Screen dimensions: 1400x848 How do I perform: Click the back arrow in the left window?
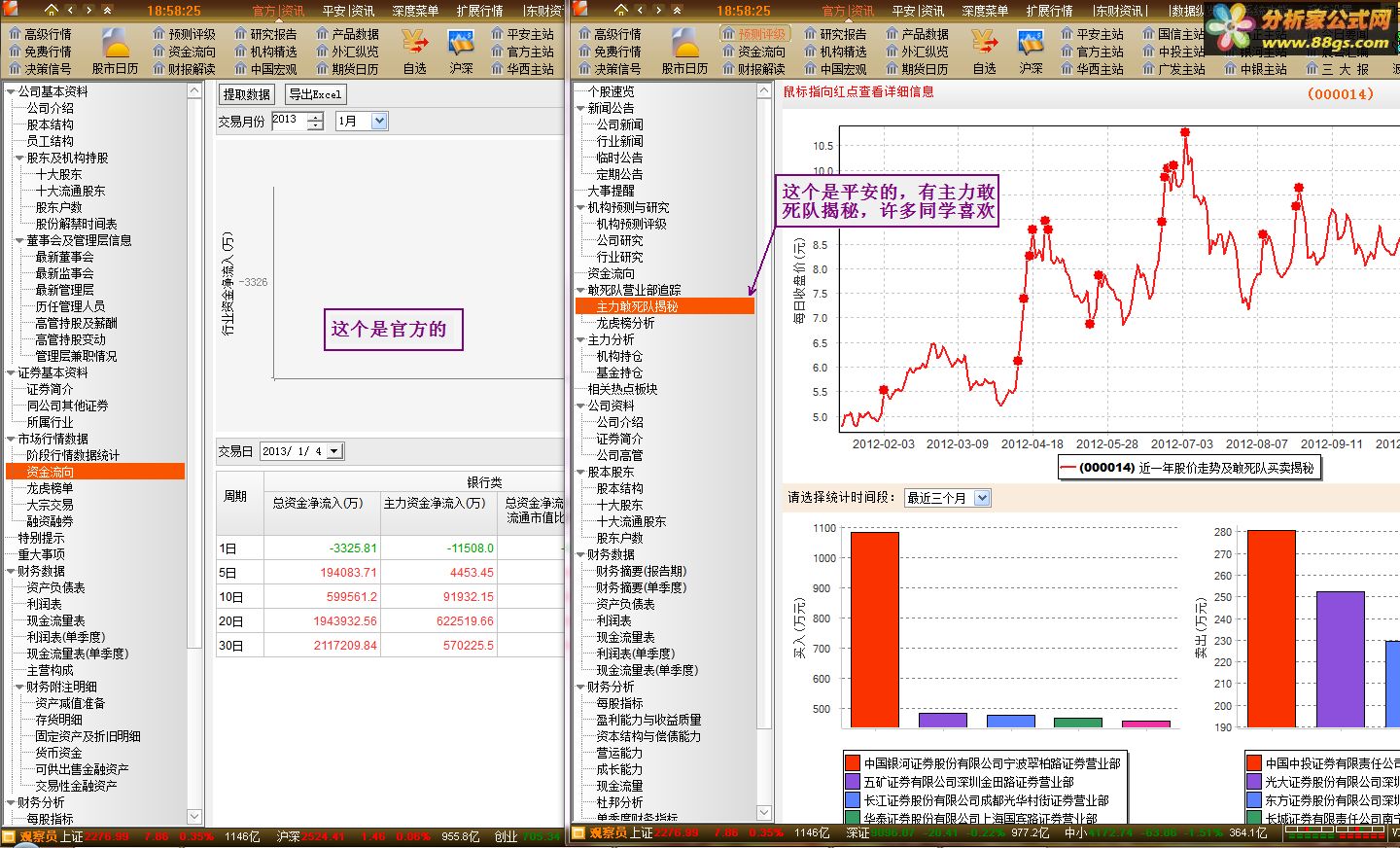71,10
